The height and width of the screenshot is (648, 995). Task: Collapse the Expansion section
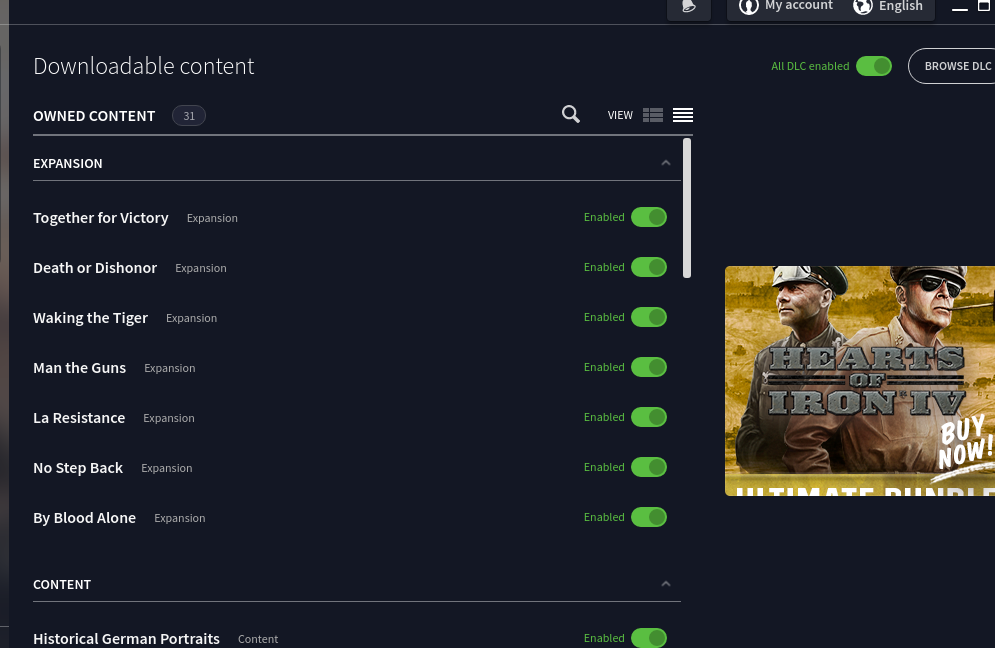666,163
